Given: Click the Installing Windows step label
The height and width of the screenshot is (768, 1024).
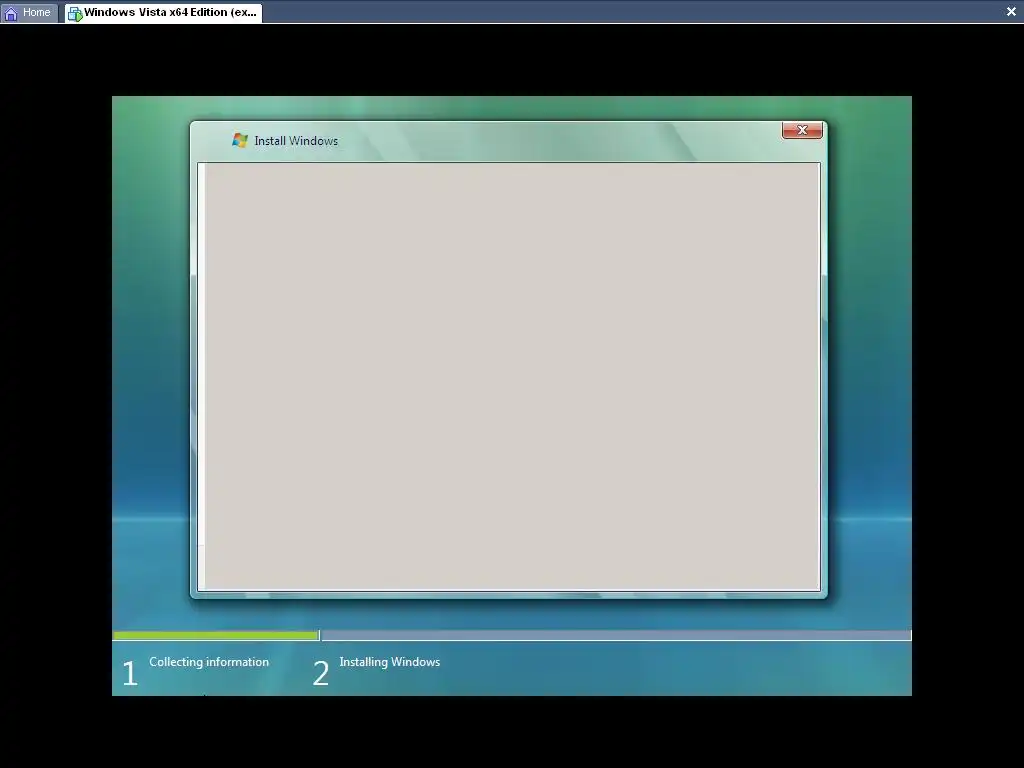Looking at the screenshot, I should (x=390, y=662).
